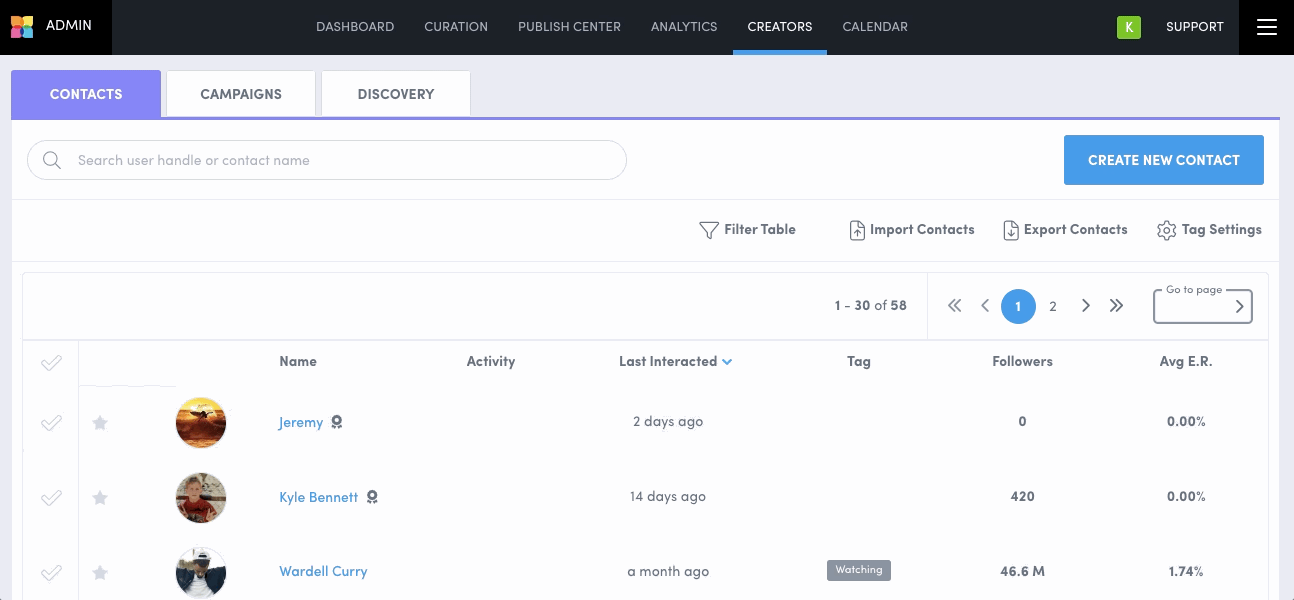Click the Create New Contact button
1294x600 pixels.
(x=1163, y=160)
